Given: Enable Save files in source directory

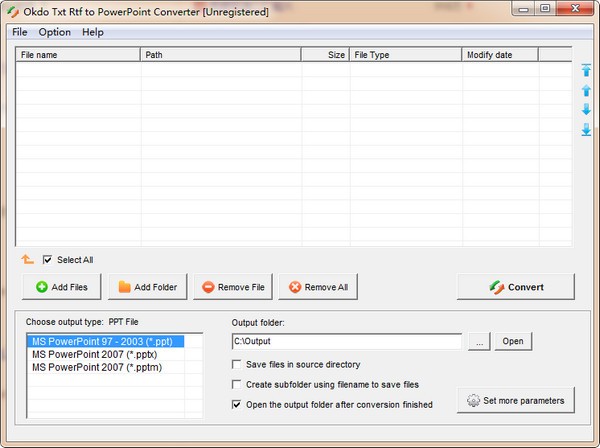Looking at the screenshot, I should point(236,364).
